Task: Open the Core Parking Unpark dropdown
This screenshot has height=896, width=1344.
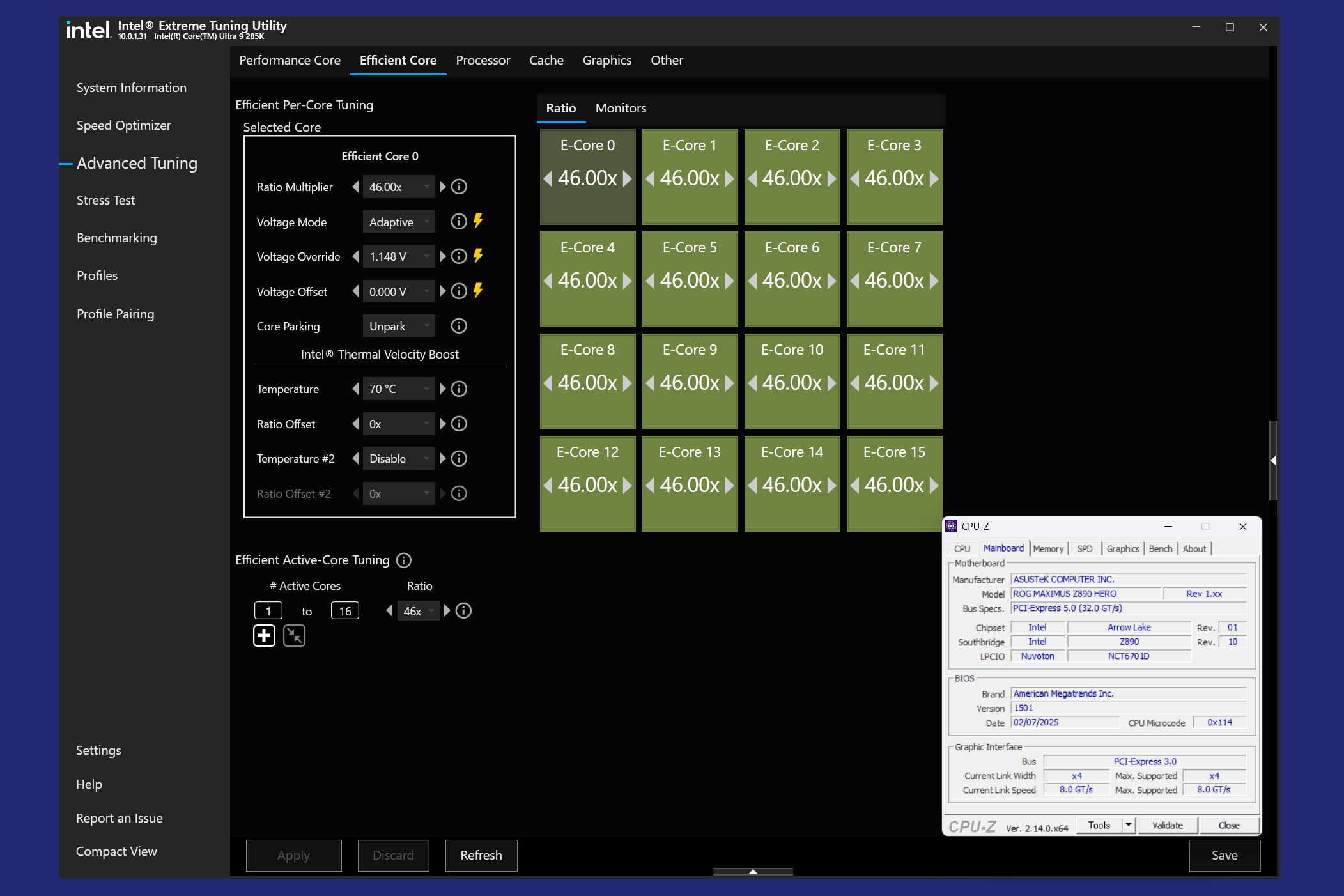Action: [x=398, y=326]
